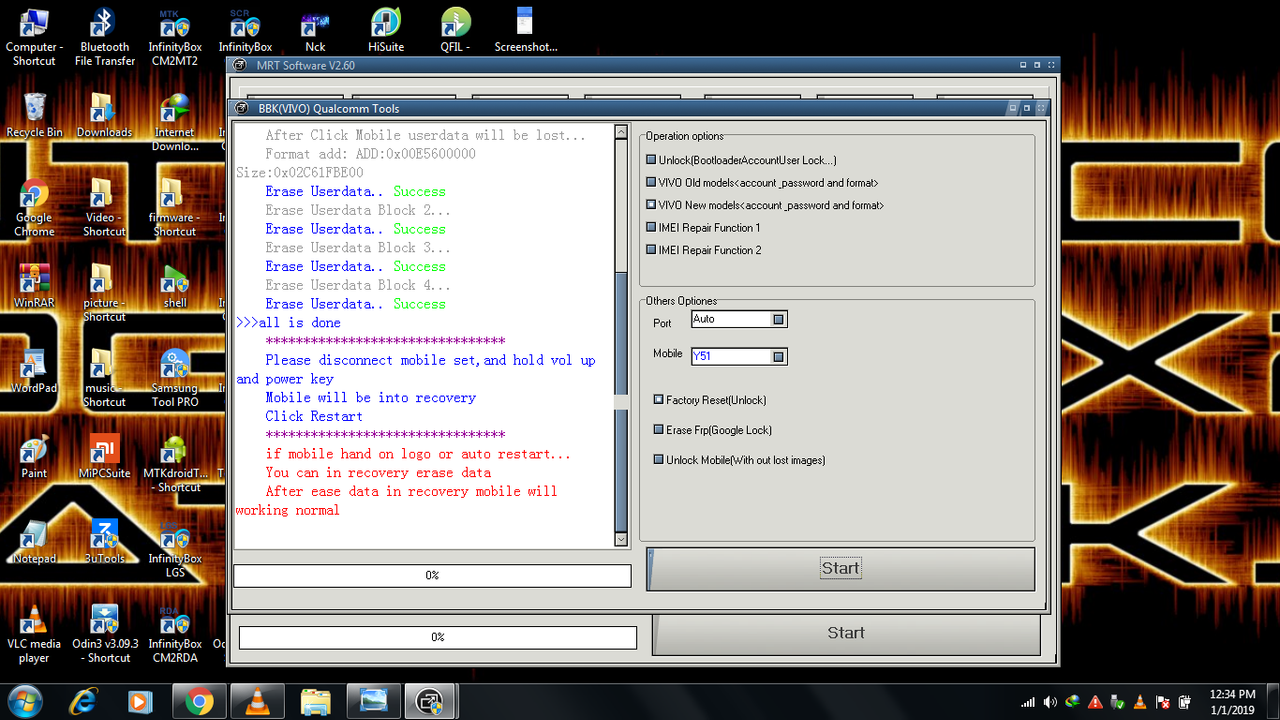Launch Google Chrome from the desktop
The image size is (1280, 720).
[x=34, y=208]
